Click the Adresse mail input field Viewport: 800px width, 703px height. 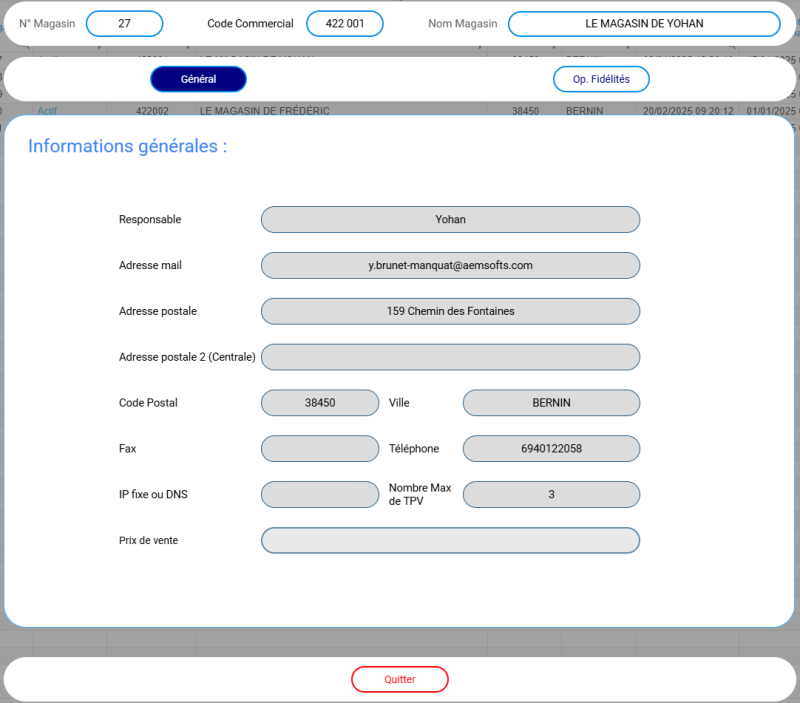point(450,265)
